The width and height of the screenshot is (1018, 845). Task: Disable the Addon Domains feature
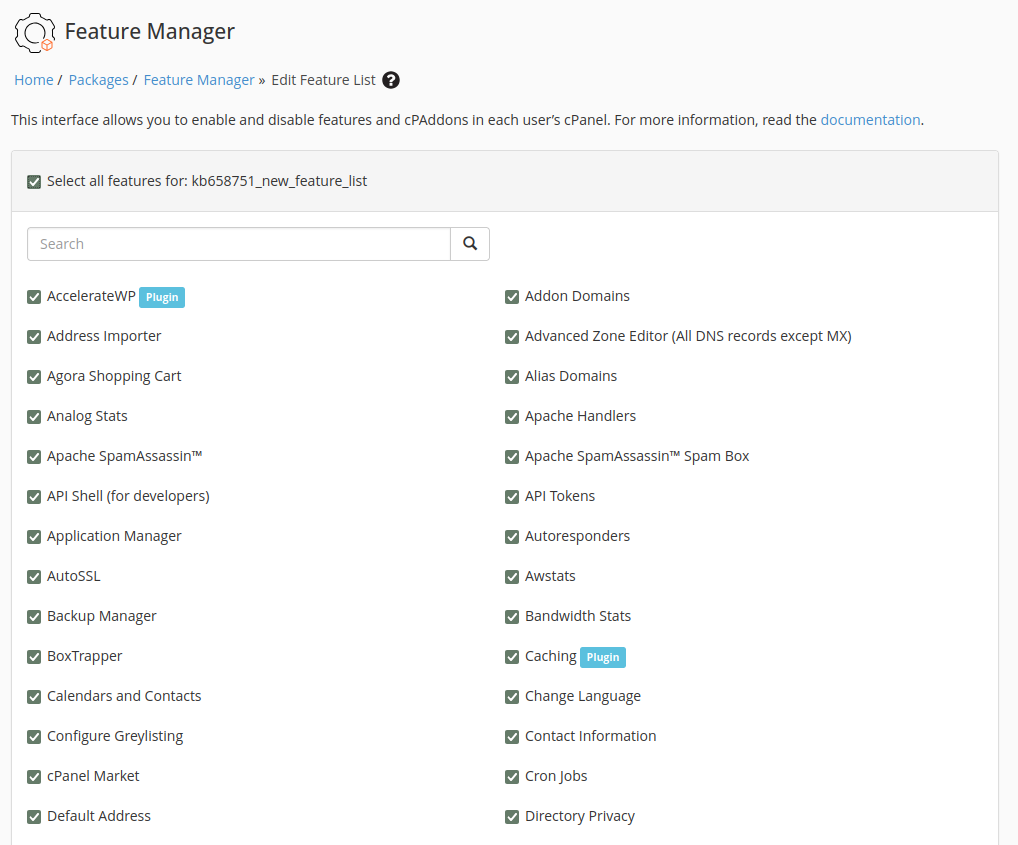click(512, 297)
